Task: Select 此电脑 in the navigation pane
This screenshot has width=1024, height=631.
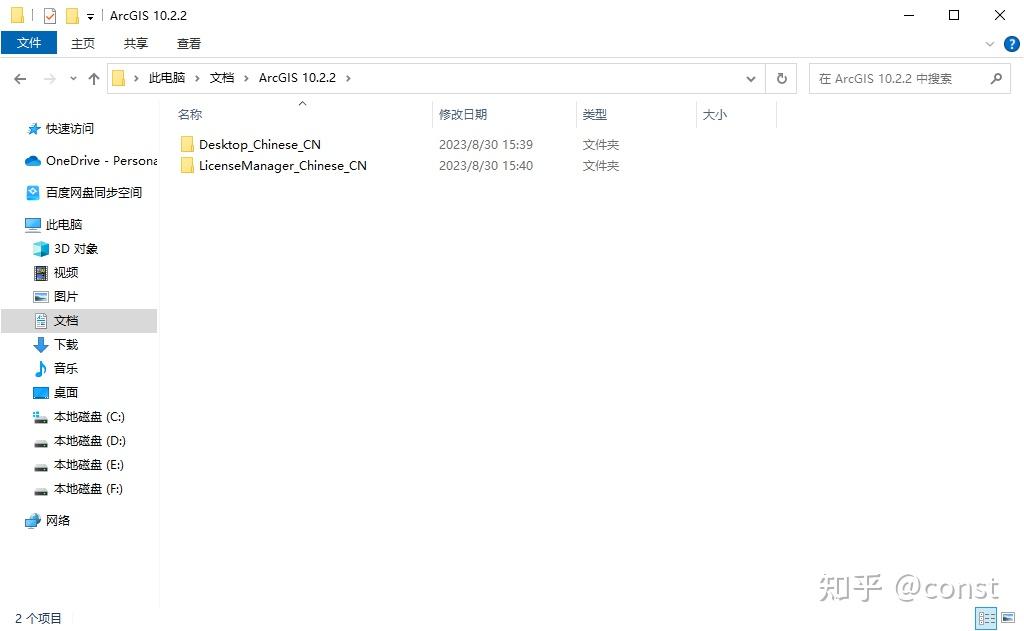Action: tap(64, 225)
